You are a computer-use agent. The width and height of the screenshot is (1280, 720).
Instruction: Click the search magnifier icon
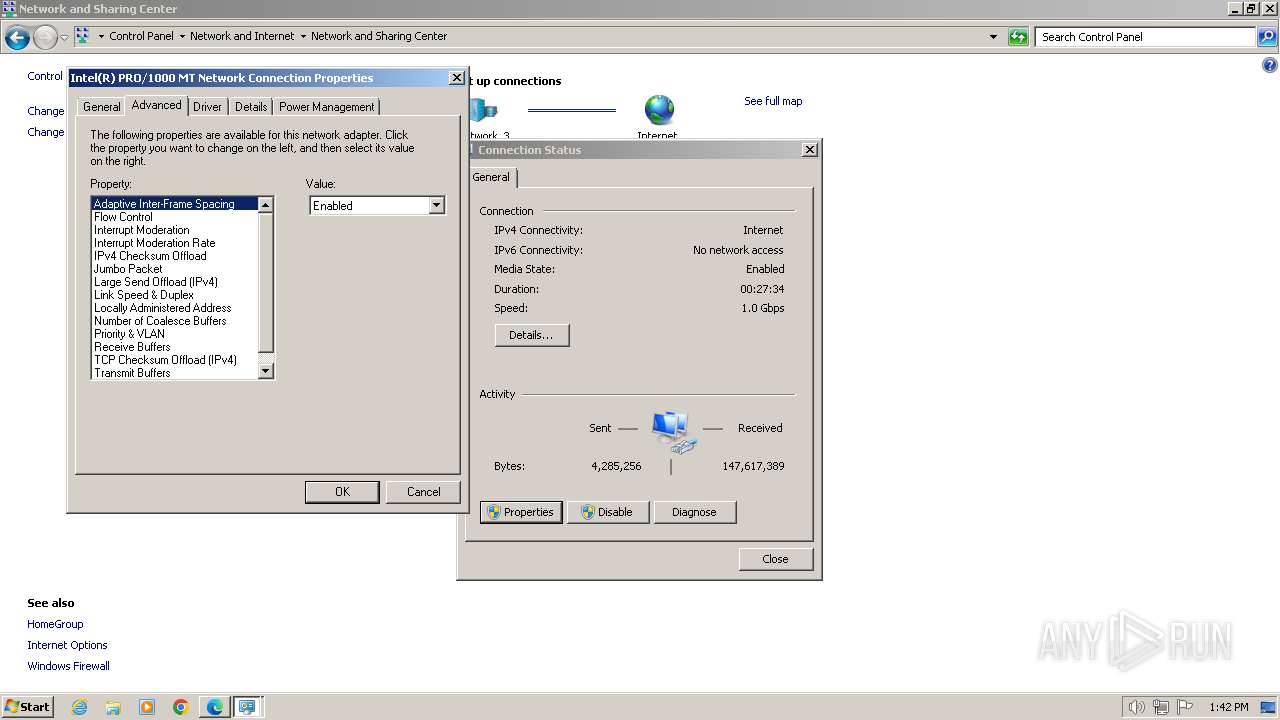coord(1267,37)
